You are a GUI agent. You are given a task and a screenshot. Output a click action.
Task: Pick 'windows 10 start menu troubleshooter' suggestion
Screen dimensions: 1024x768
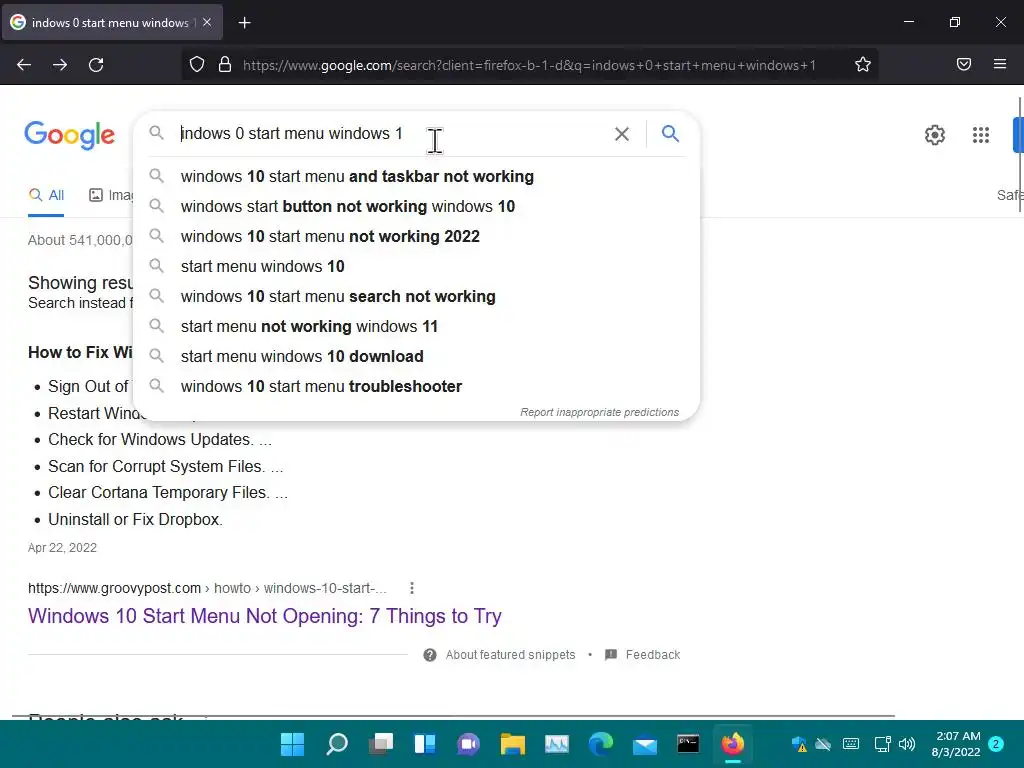tap(416, 387)
